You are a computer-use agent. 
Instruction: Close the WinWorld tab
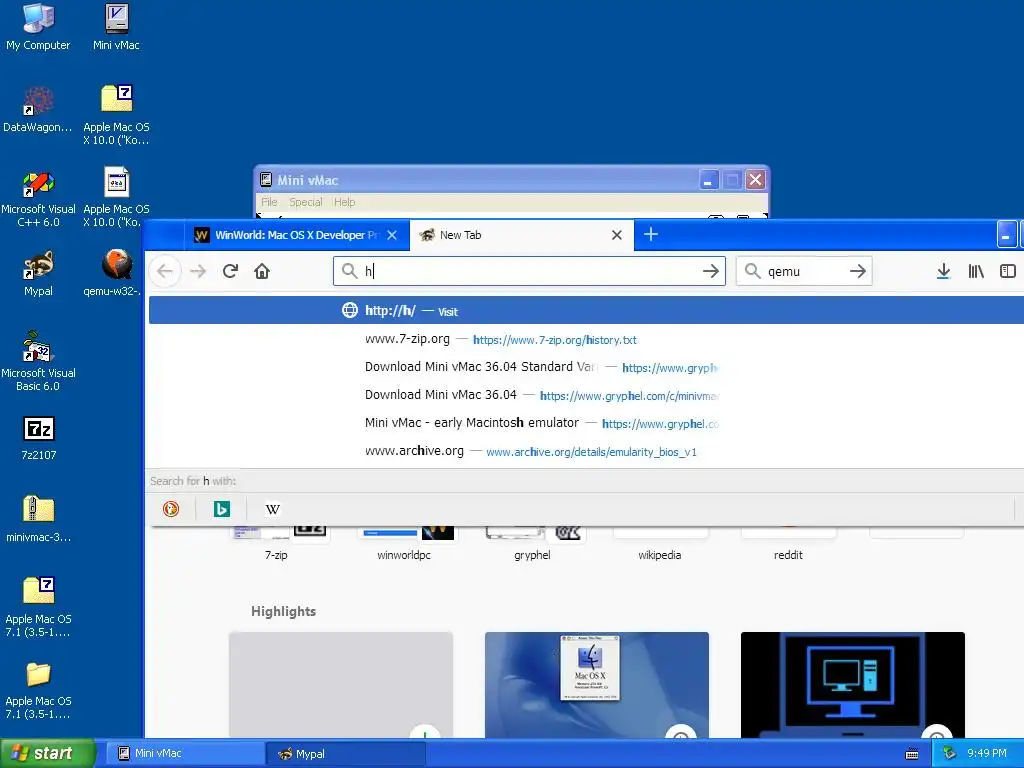pos(392,235)
